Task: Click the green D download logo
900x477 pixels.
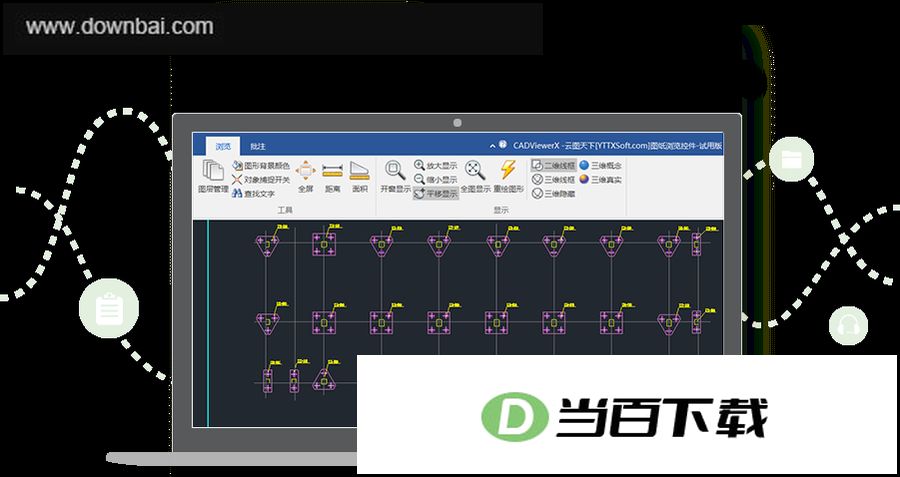Action: (515, 416)
